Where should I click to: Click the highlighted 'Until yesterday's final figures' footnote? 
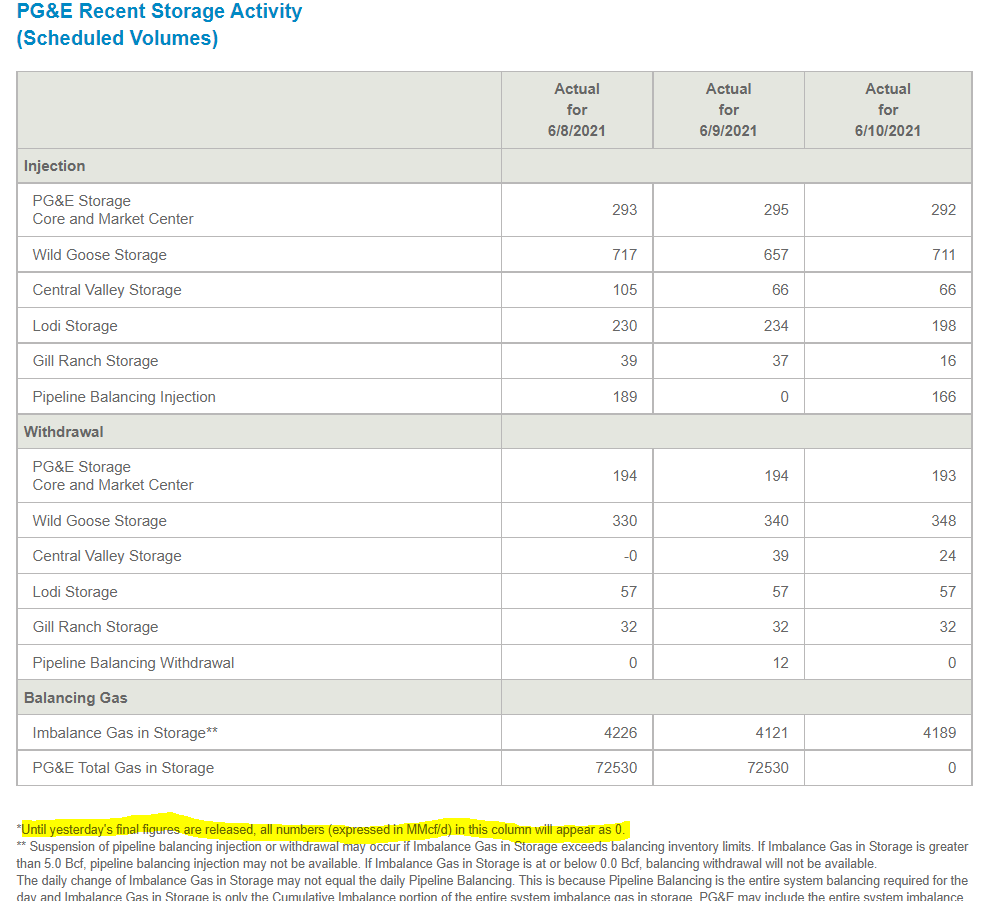pyautogui.click(x=323, y=829)
